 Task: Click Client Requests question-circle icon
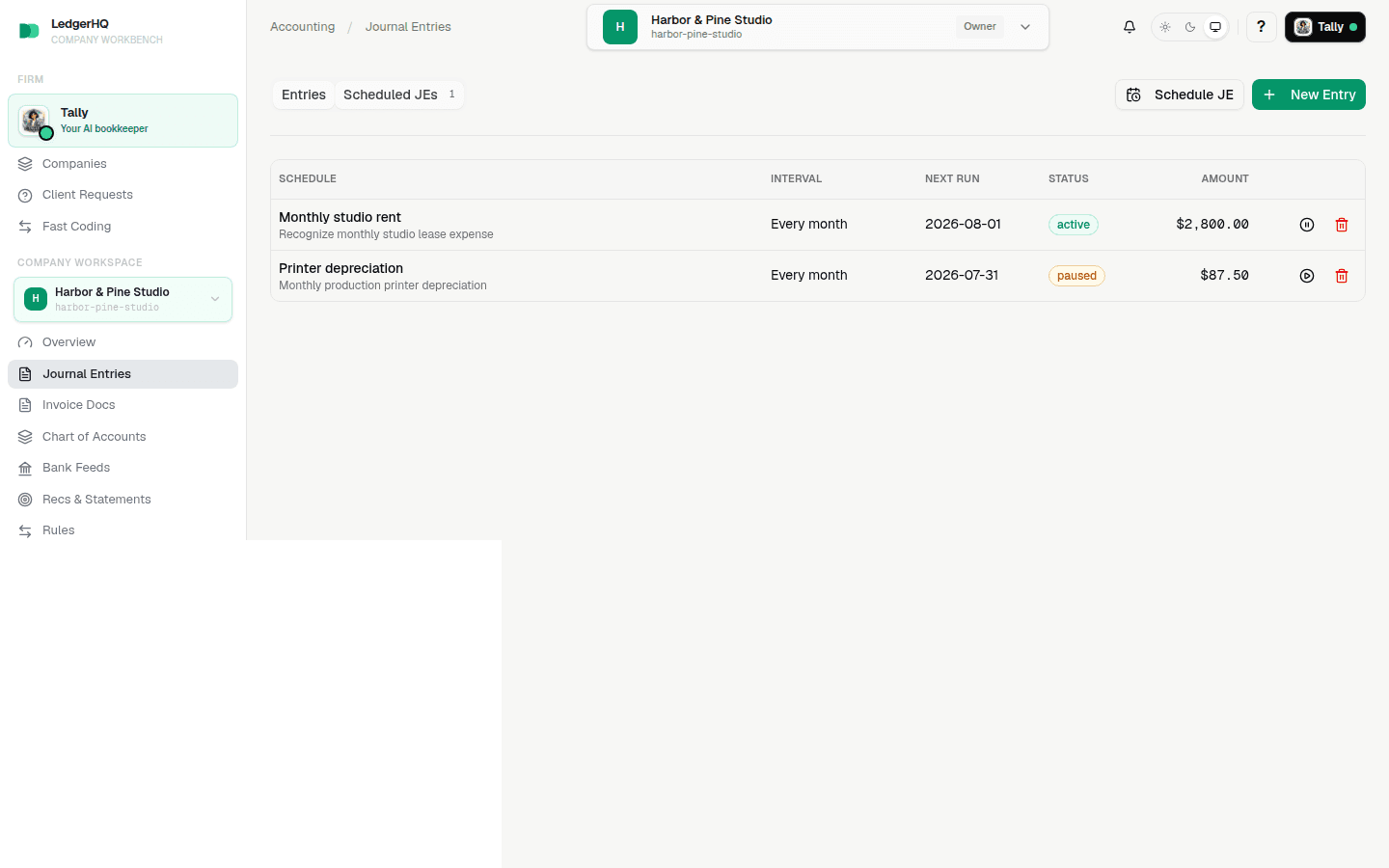pos(25,195)
